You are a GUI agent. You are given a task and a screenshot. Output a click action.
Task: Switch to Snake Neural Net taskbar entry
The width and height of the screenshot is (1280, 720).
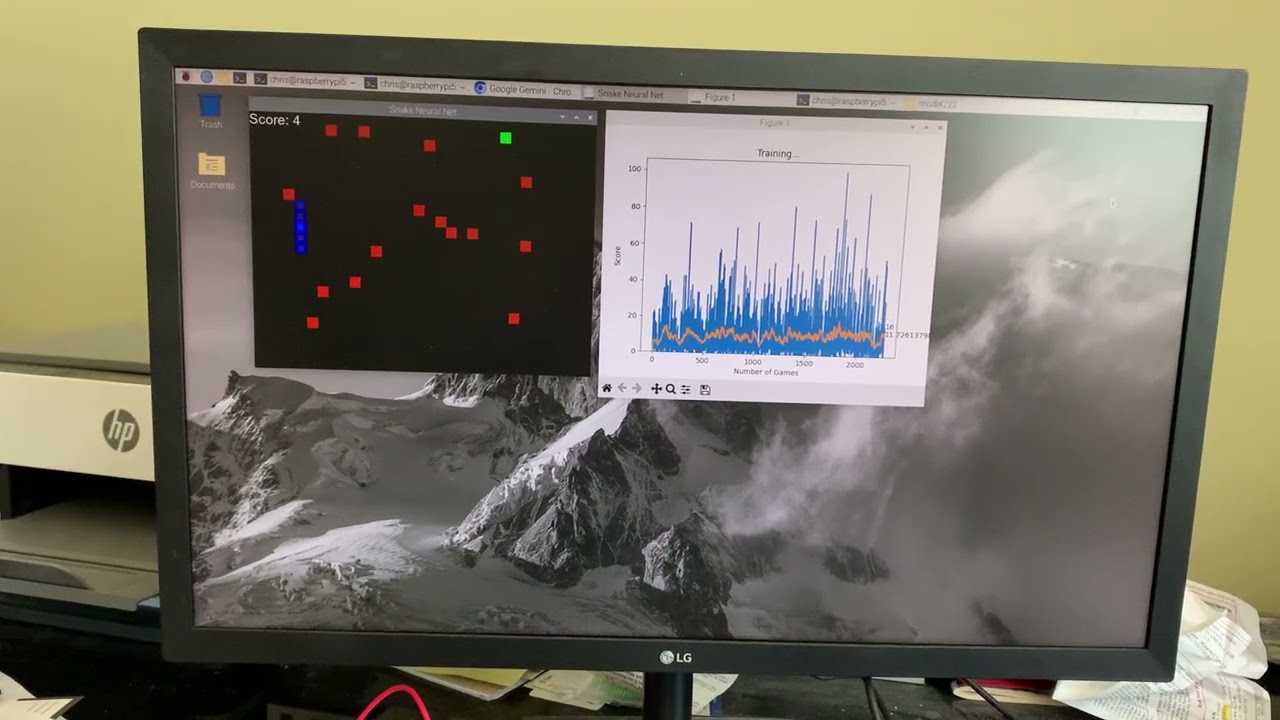click(631, 94)
